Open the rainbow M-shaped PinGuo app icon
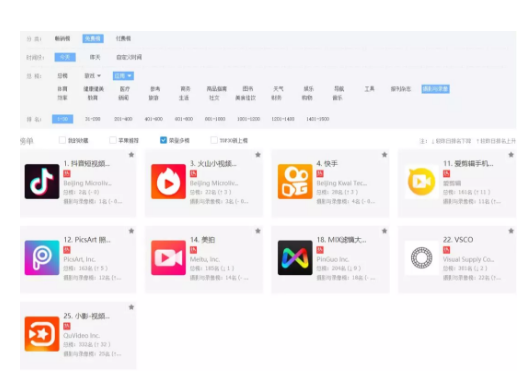The width and height of the screenshot is (529, 383). 295,258
